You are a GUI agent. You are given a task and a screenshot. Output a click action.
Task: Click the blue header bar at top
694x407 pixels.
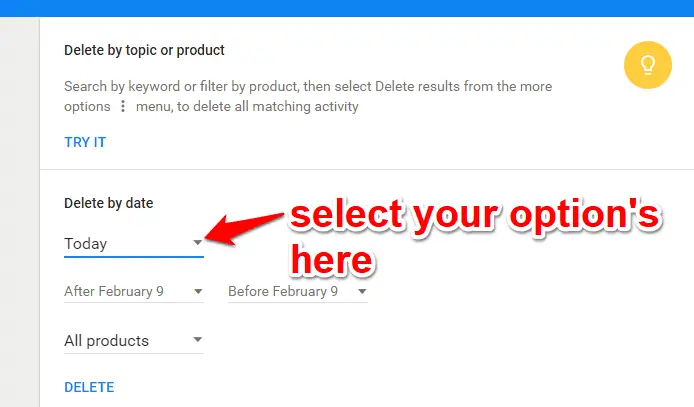[347, 8]
